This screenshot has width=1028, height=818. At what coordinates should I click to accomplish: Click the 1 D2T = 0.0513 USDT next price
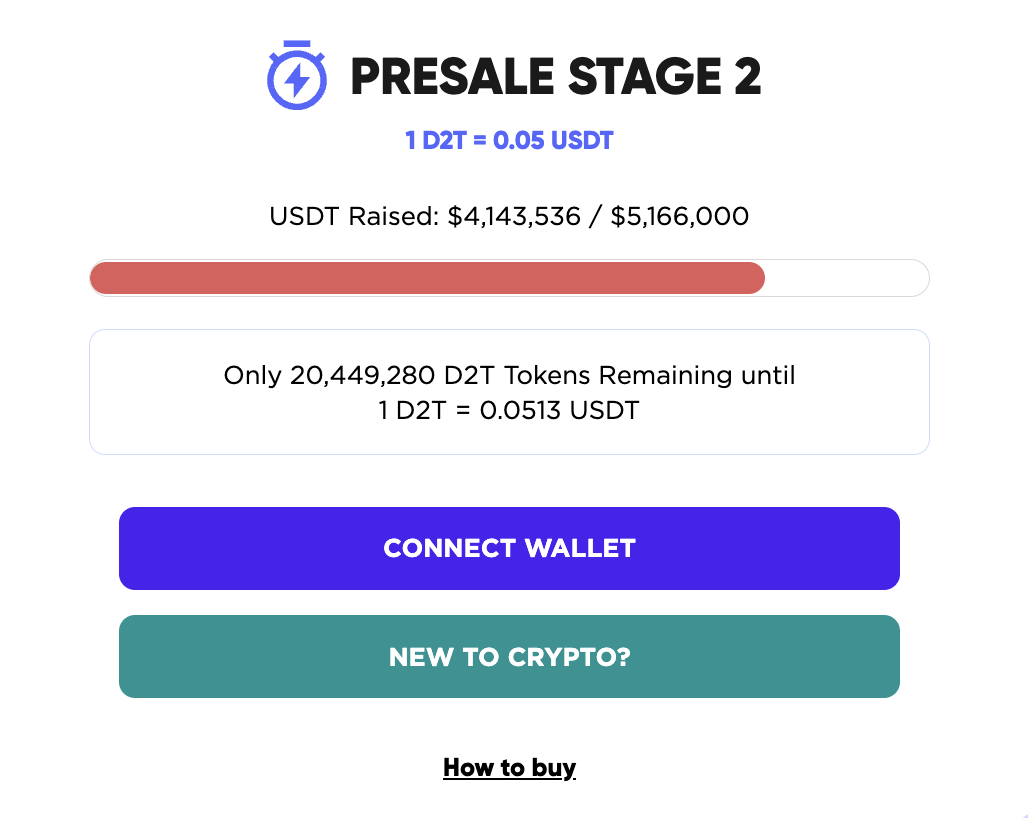pyautogui.click(x=509, y=410)
